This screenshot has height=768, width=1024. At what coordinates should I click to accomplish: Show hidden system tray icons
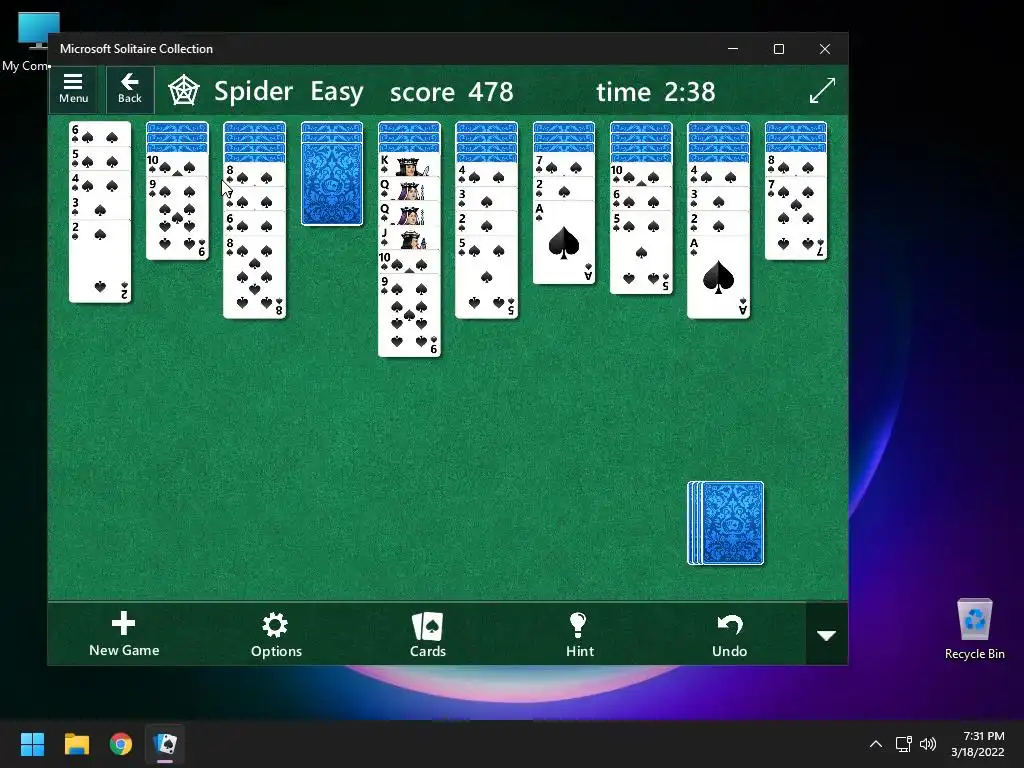point(876,744)
